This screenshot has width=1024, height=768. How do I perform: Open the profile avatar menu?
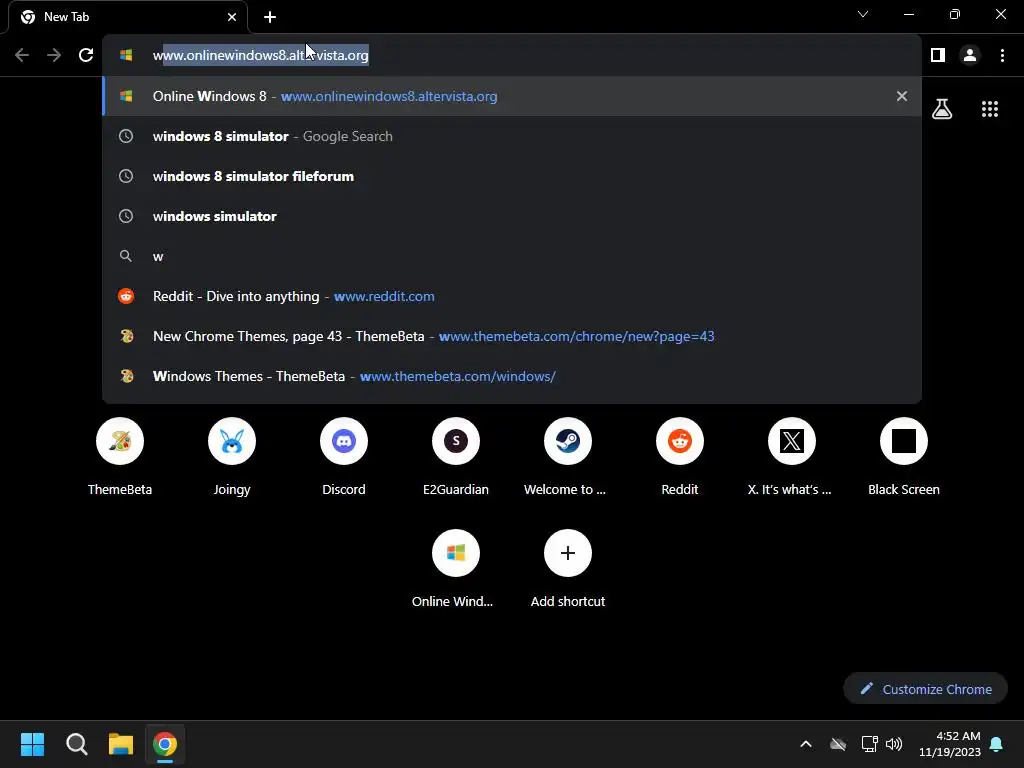tap(970, 56)
